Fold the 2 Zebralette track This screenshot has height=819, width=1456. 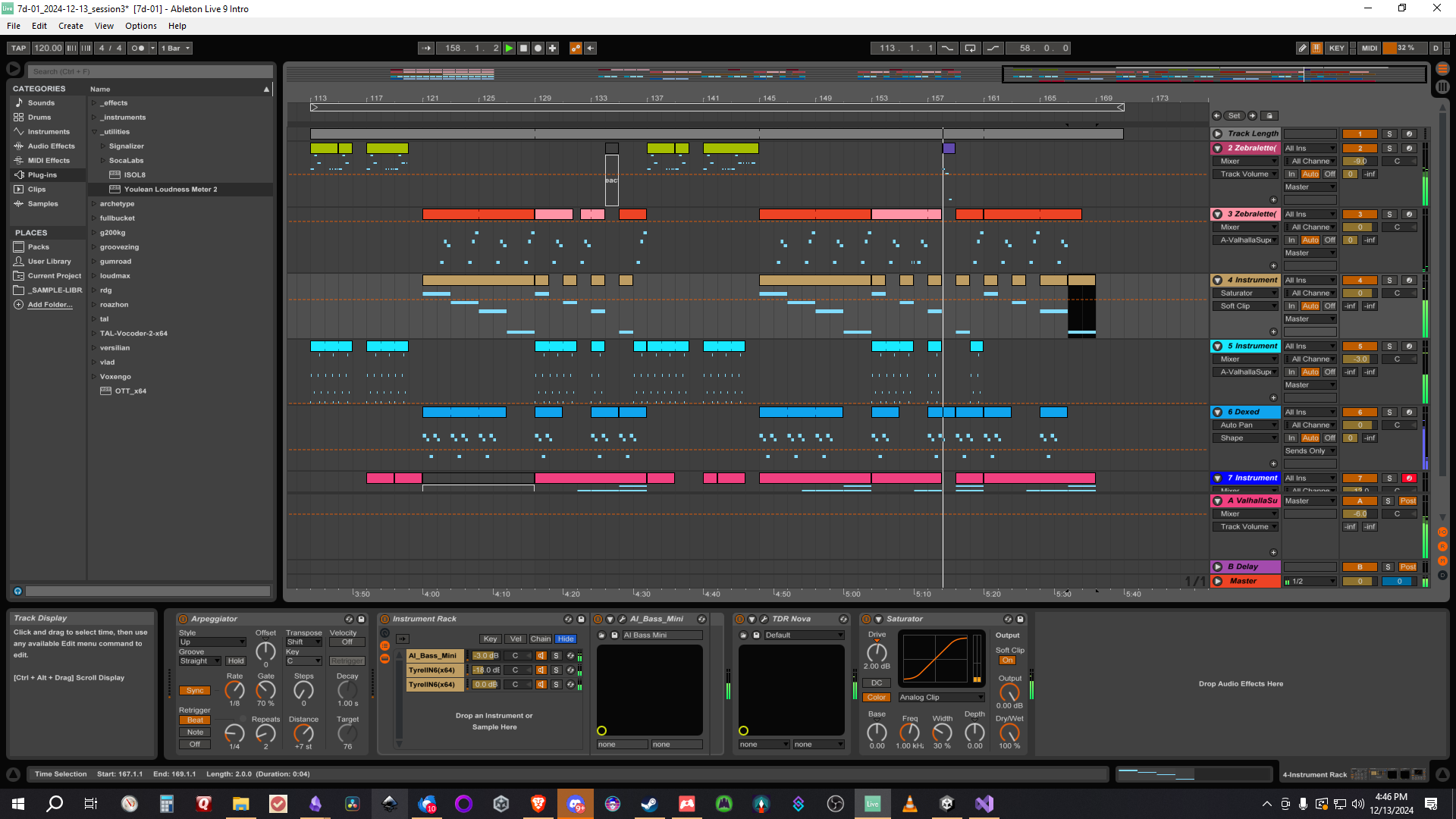pos(1218,149)
